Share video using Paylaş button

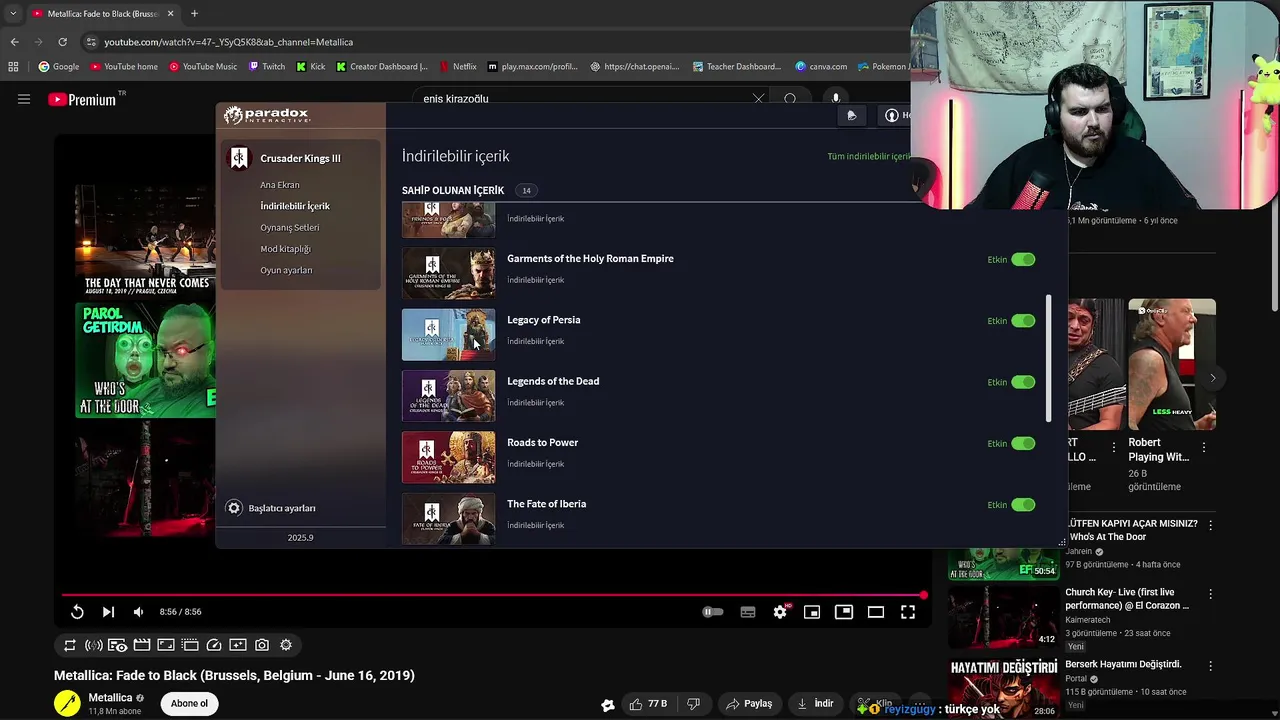pos(749,704)
